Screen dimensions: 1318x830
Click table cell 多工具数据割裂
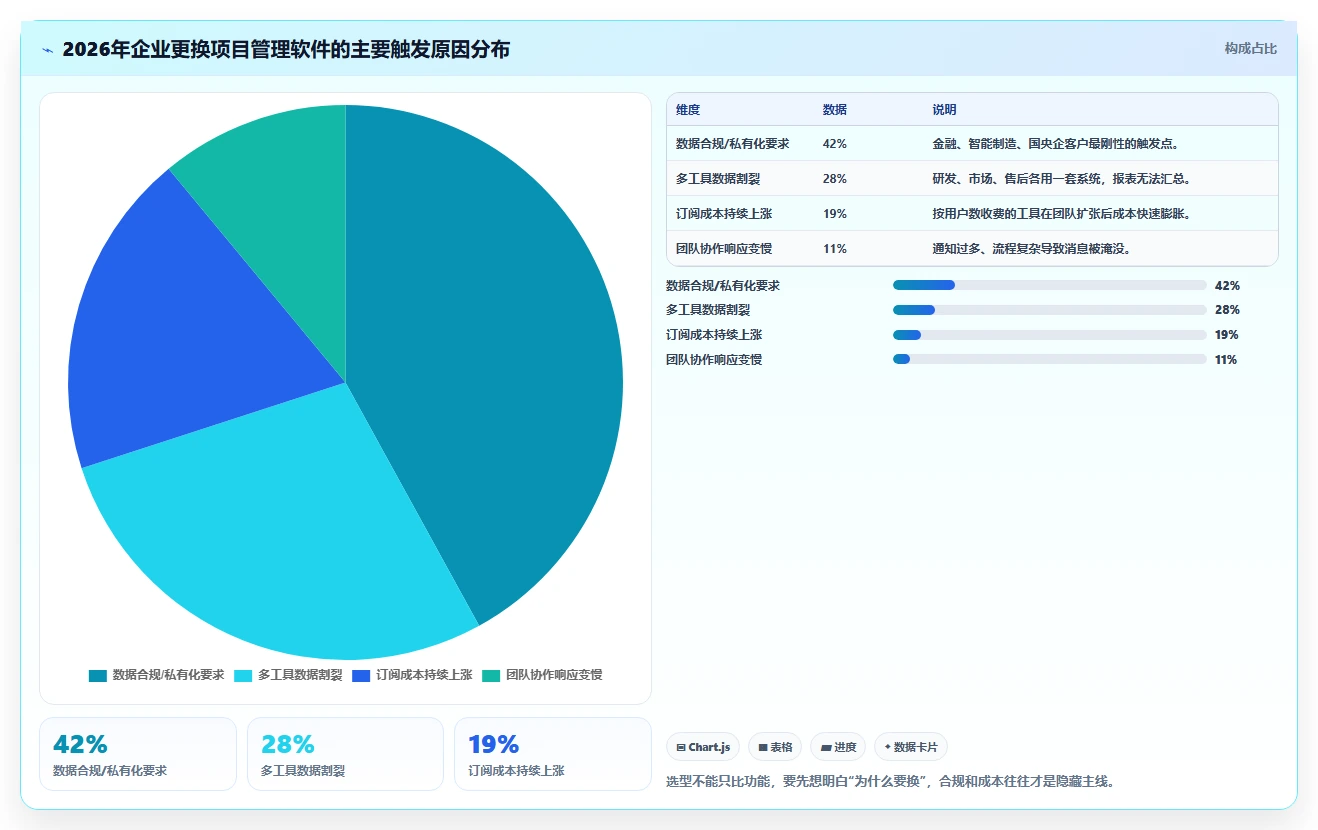pyautogui.click(x=719, y=179)
